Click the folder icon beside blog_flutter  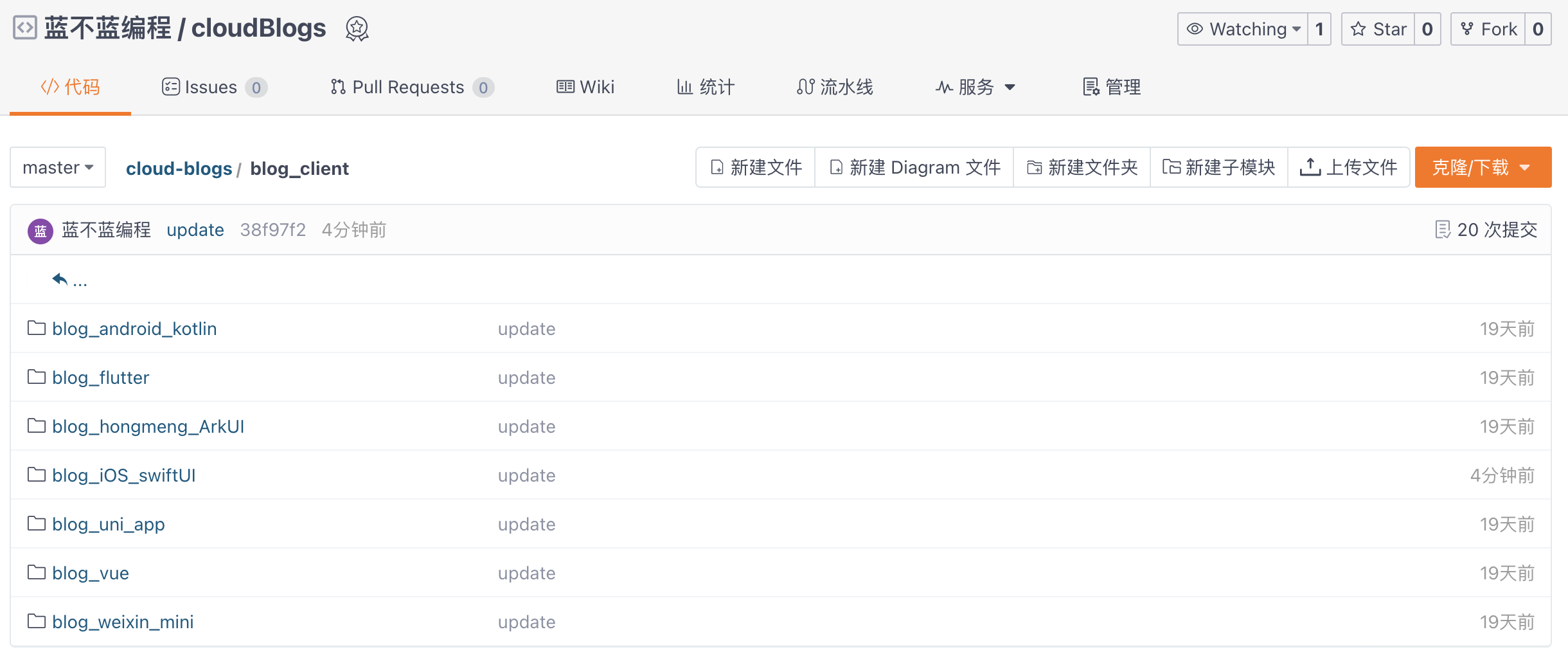point(37,377)
